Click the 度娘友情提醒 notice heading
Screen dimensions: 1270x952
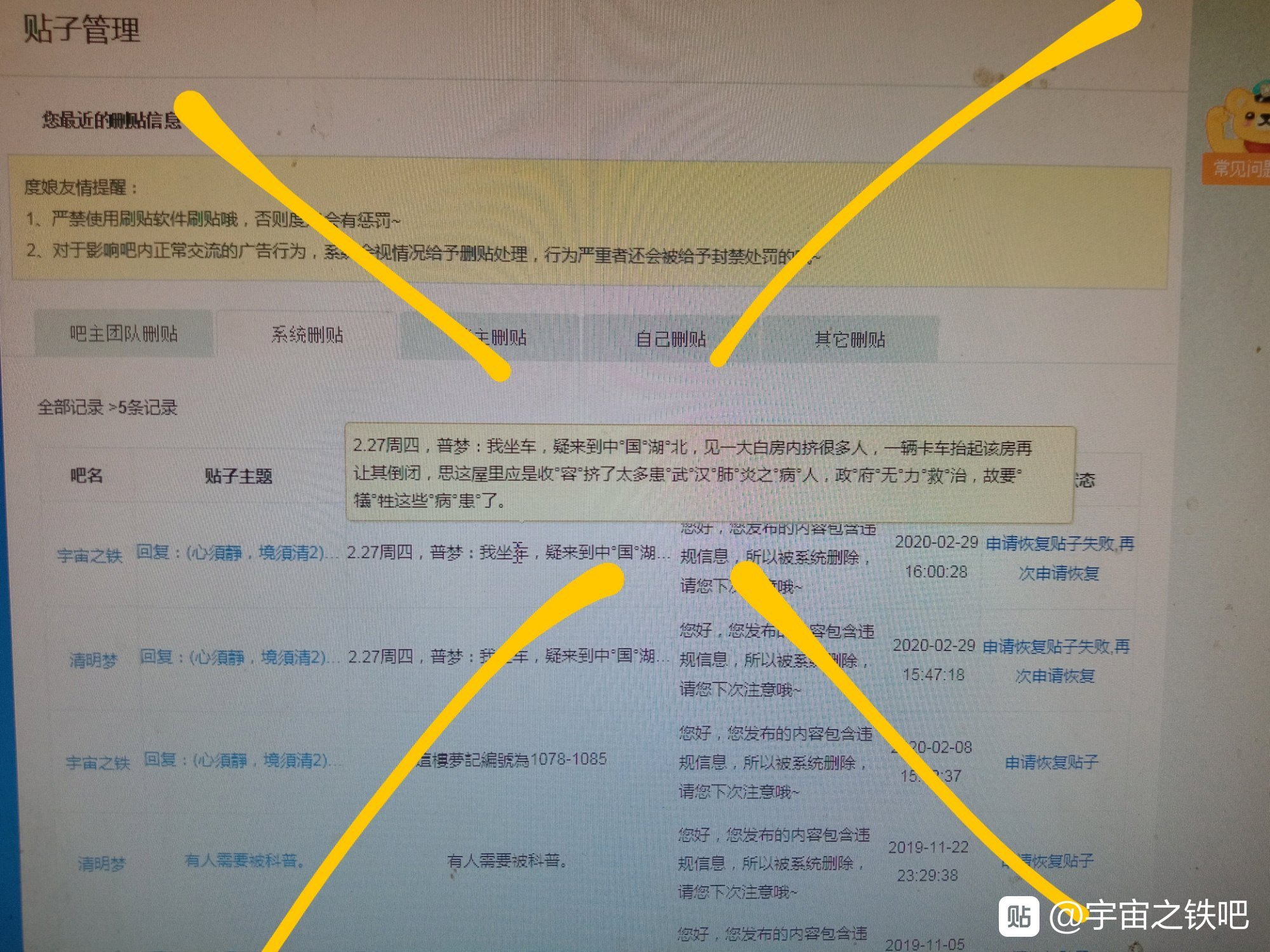point(81,188)
